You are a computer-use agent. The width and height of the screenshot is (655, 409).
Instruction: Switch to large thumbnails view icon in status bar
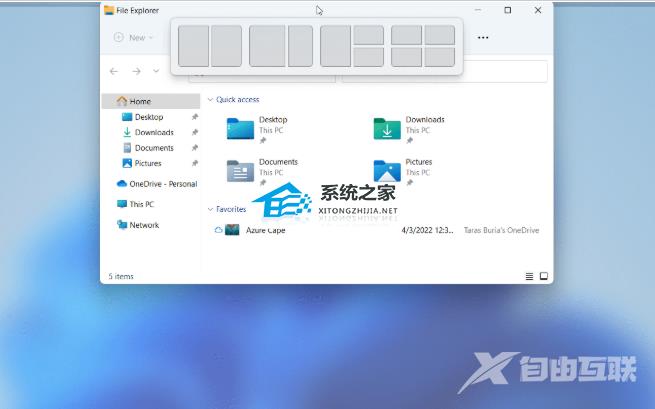point(544,276)
